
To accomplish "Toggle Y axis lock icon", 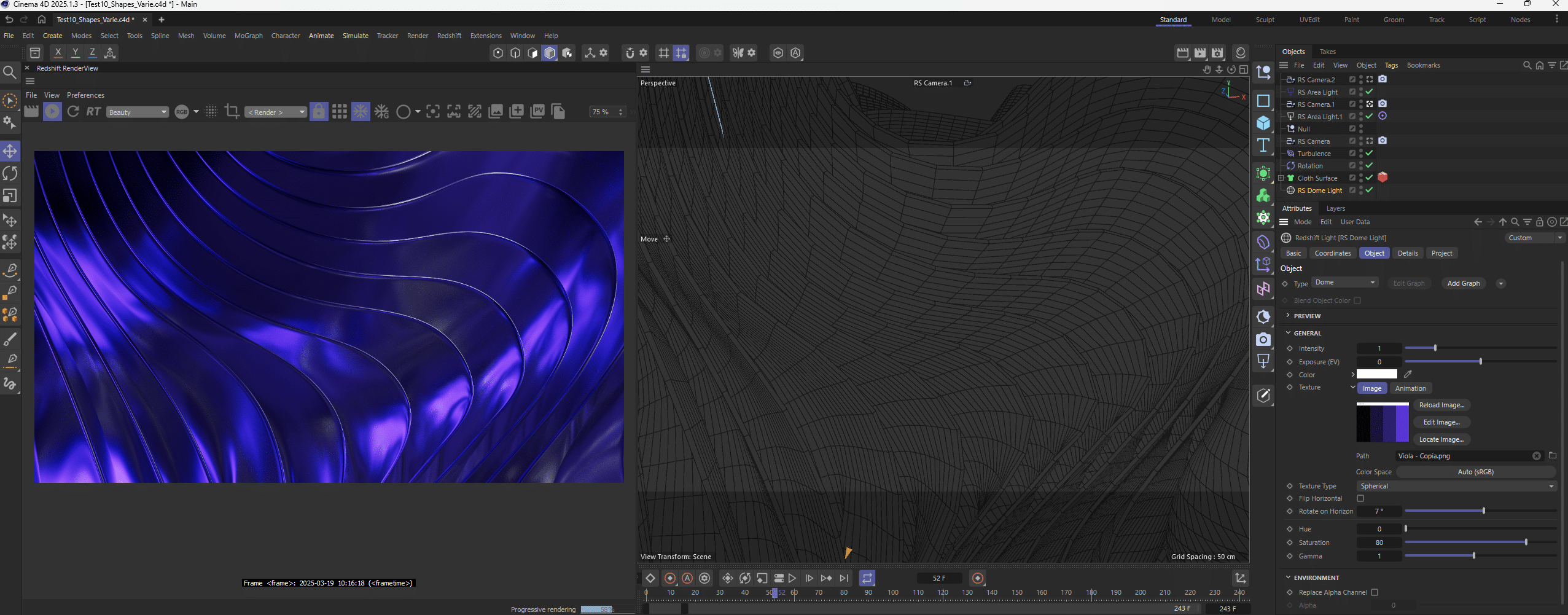I will (75, 53).
